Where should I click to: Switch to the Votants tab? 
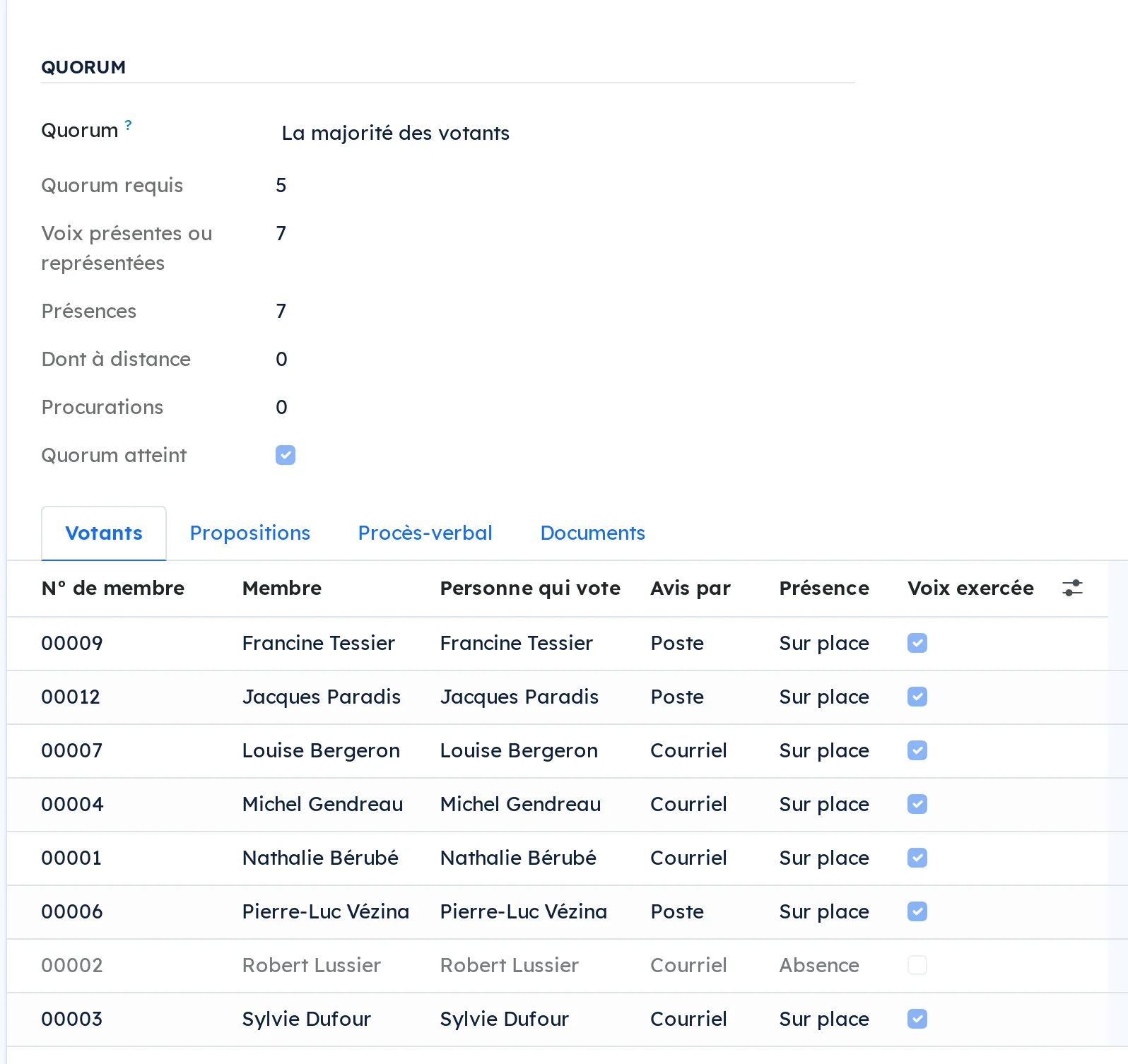pos(104,533)
